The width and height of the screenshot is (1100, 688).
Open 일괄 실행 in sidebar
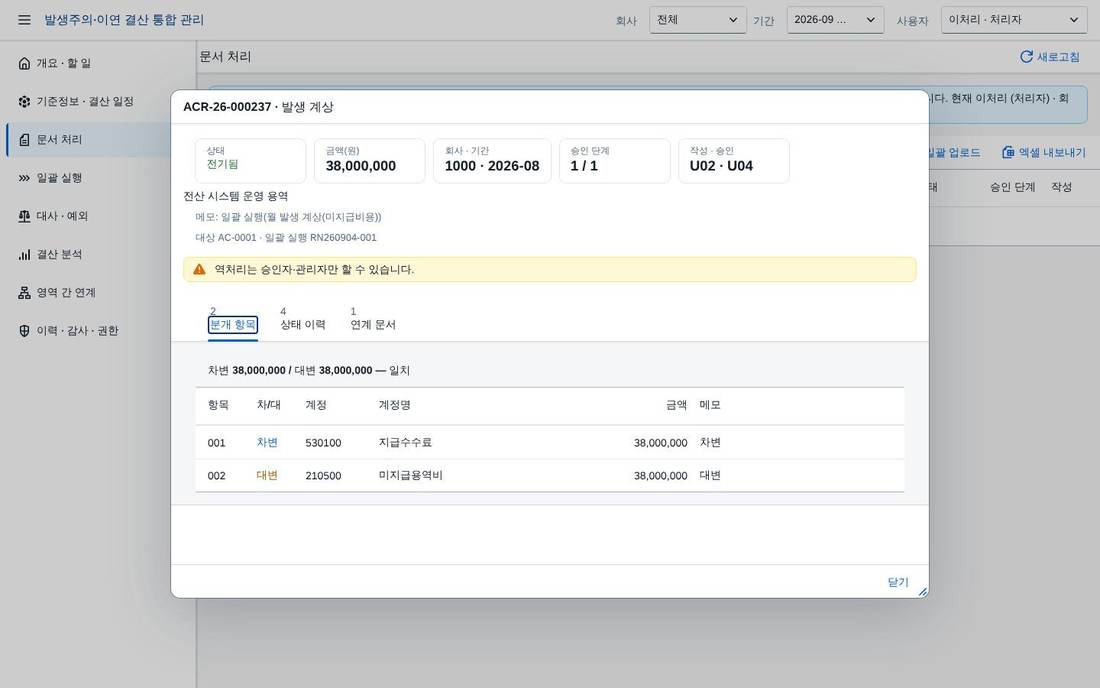pos(98,178)
